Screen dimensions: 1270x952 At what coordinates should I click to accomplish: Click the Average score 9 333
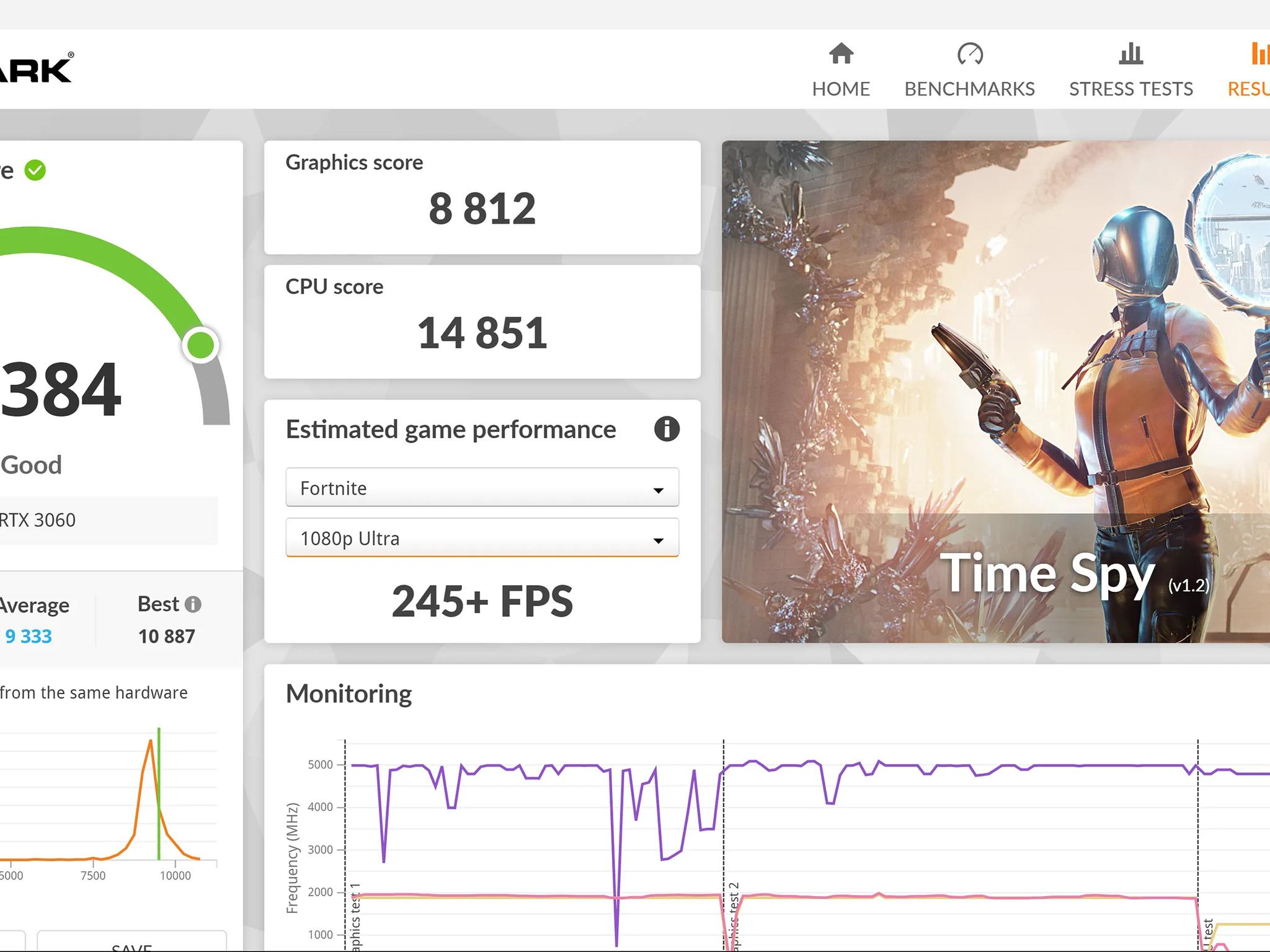[x=28, y=637]
